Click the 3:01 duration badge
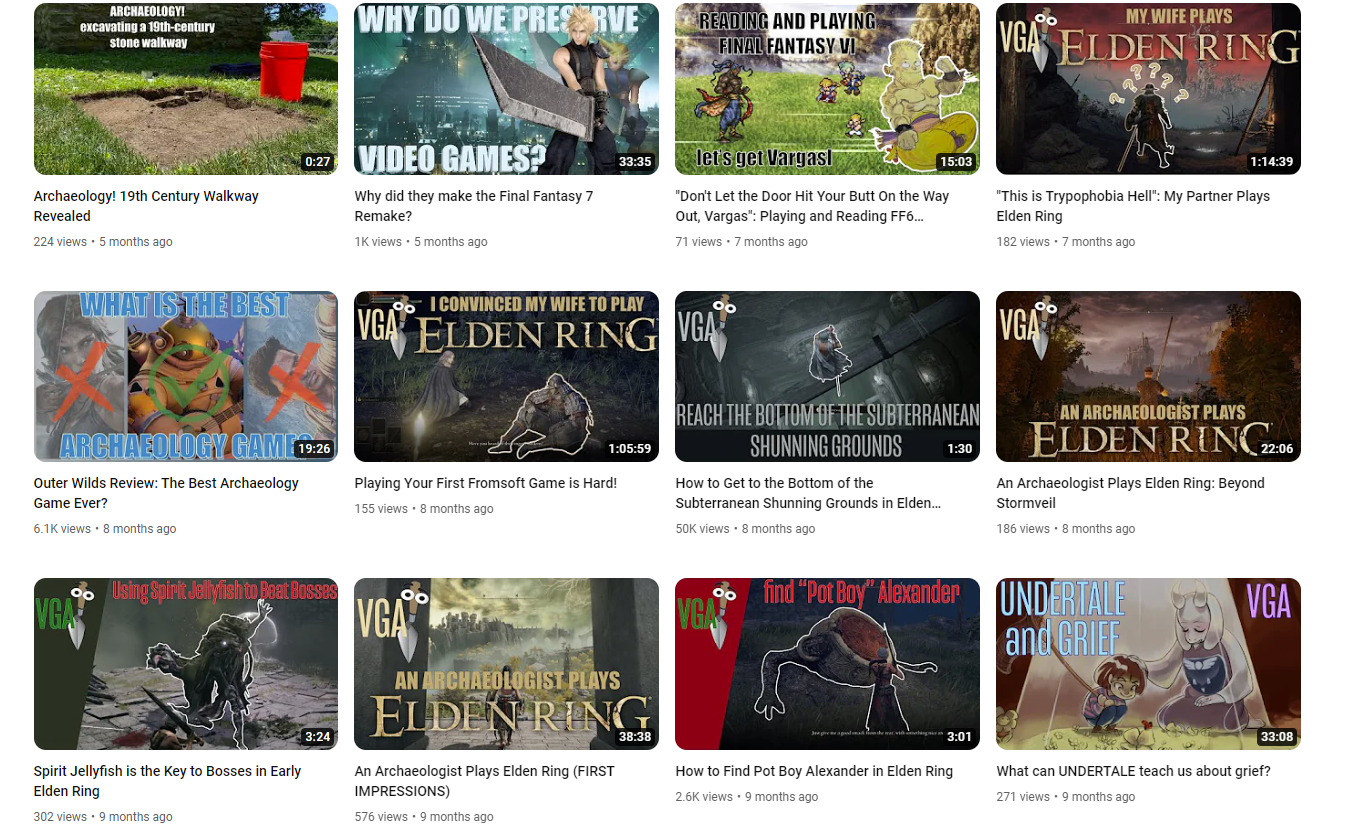The image size is (1353, 832). click(959, 737)
